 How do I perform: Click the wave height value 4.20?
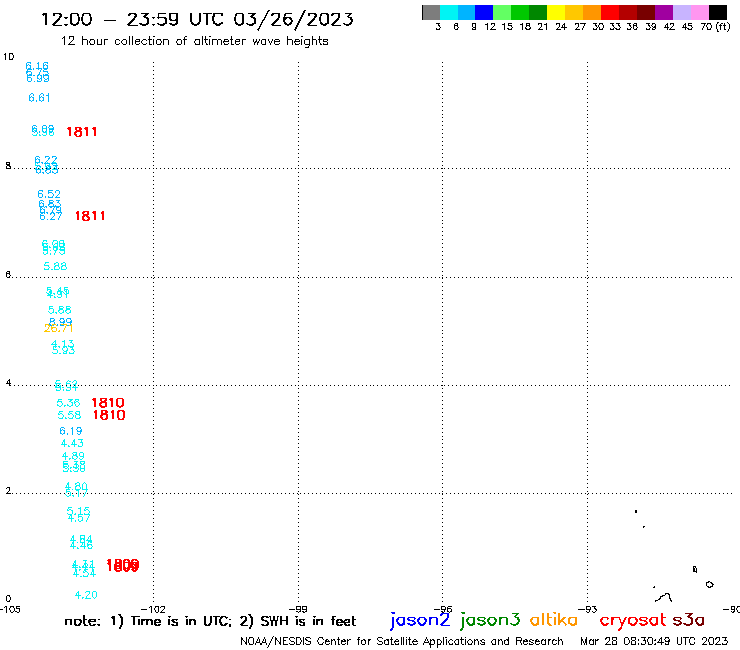pos(86,595)
